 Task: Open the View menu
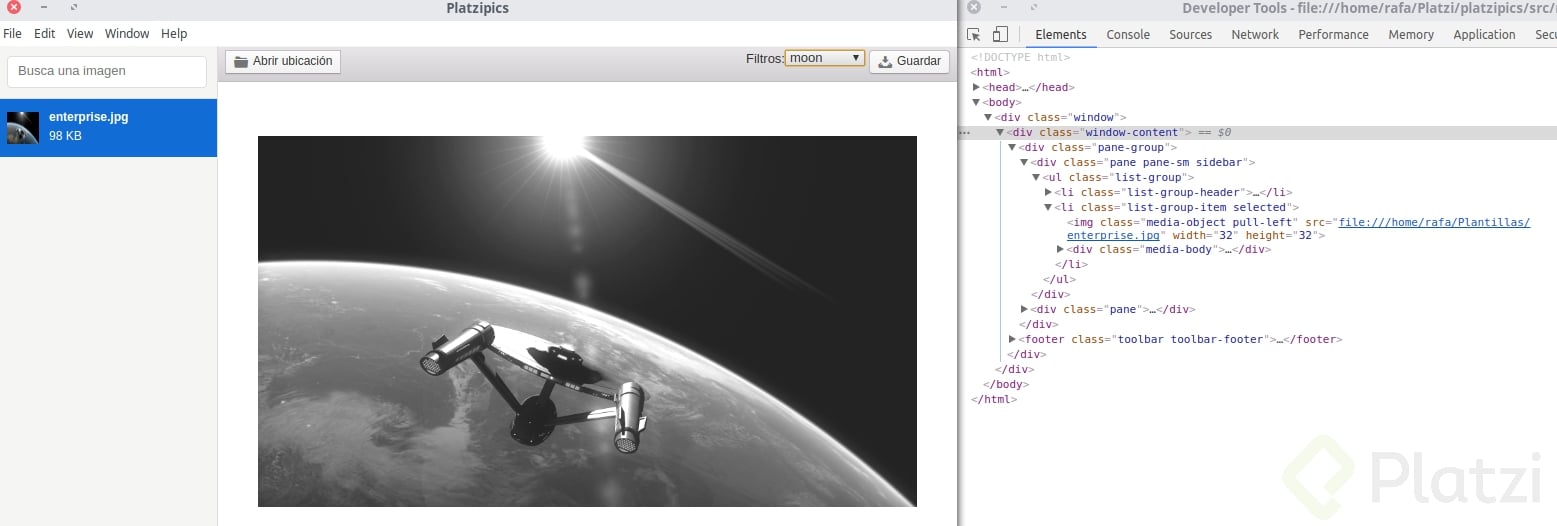[x=80, y=34]
